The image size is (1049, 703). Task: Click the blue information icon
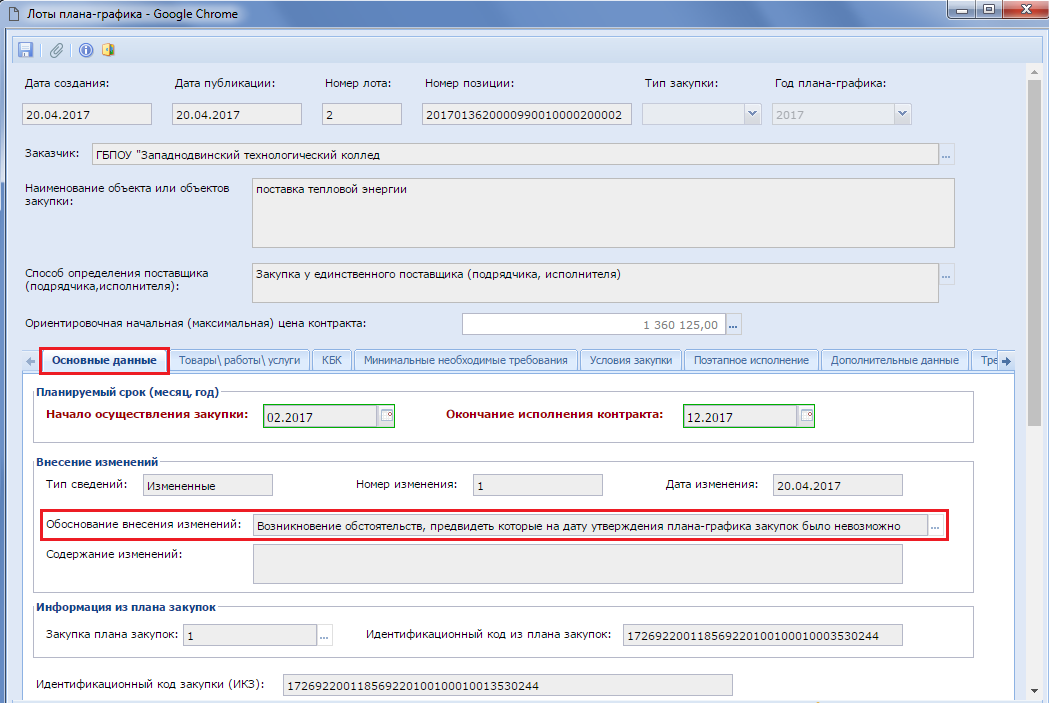click(x=86, y=50)
